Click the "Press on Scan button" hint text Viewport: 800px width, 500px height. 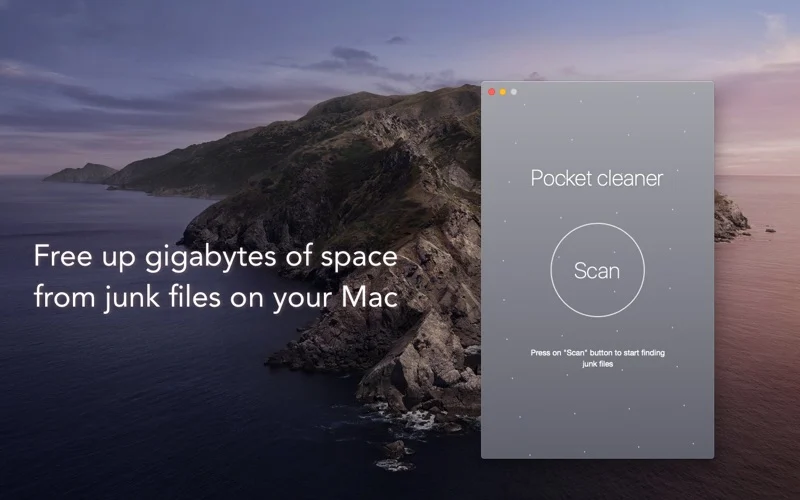click(x=597, y=354)
